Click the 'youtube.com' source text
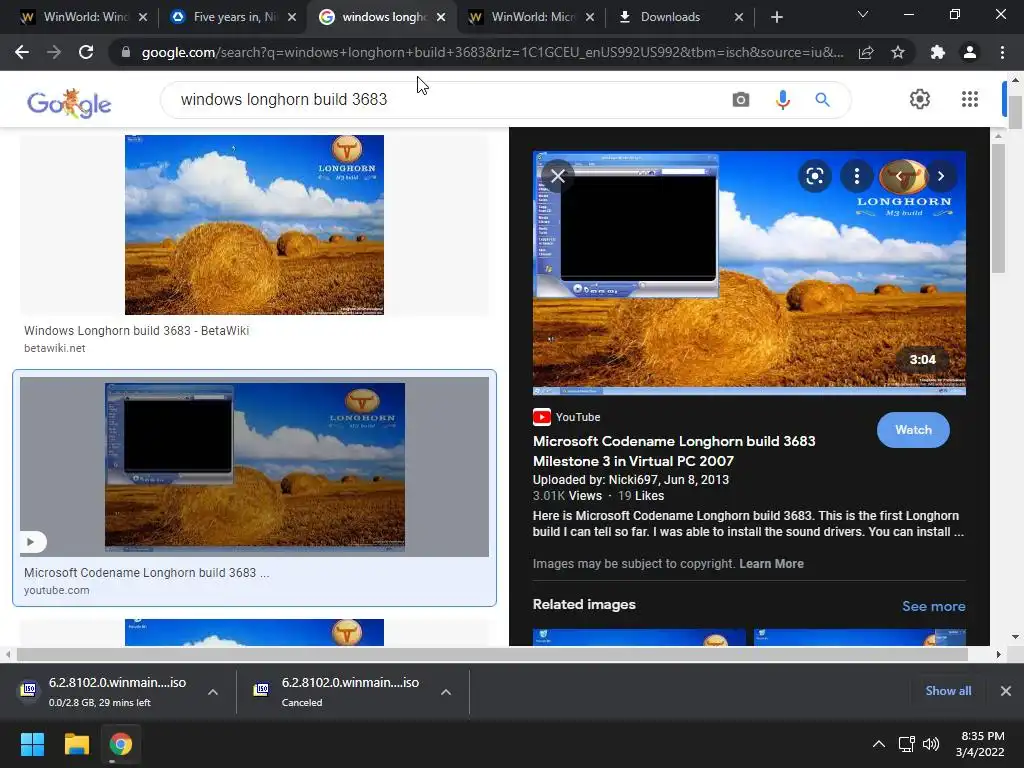1024x768 pixels. 57,590
